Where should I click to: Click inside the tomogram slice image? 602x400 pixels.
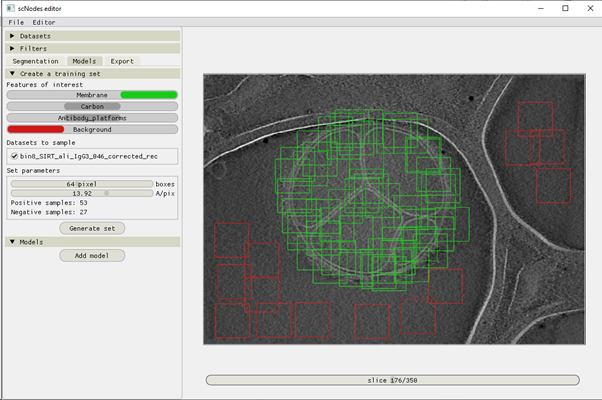pyautogui.click(x=394, y=209)
